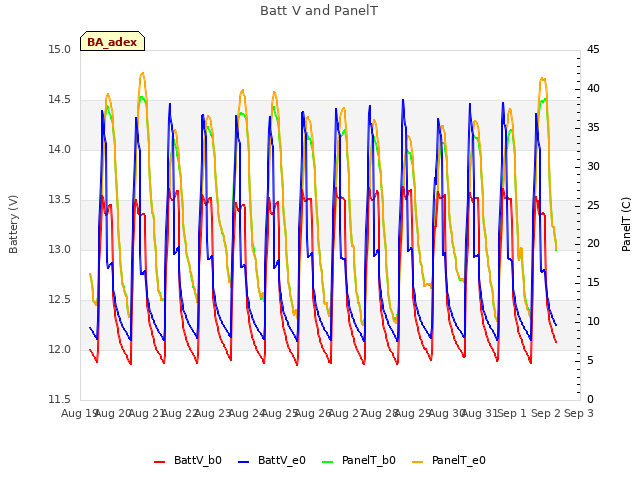Click the highest blue BattV_e0 spike near Aug 29

click(403, 100)
